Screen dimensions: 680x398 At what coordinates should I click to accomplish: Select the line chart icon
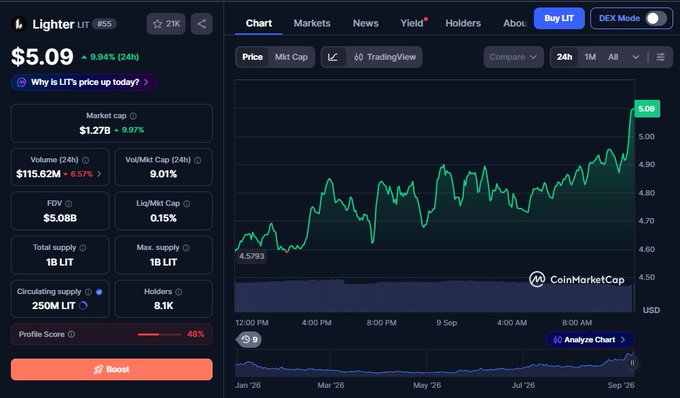pyautogui.click(x=333, y=57)
